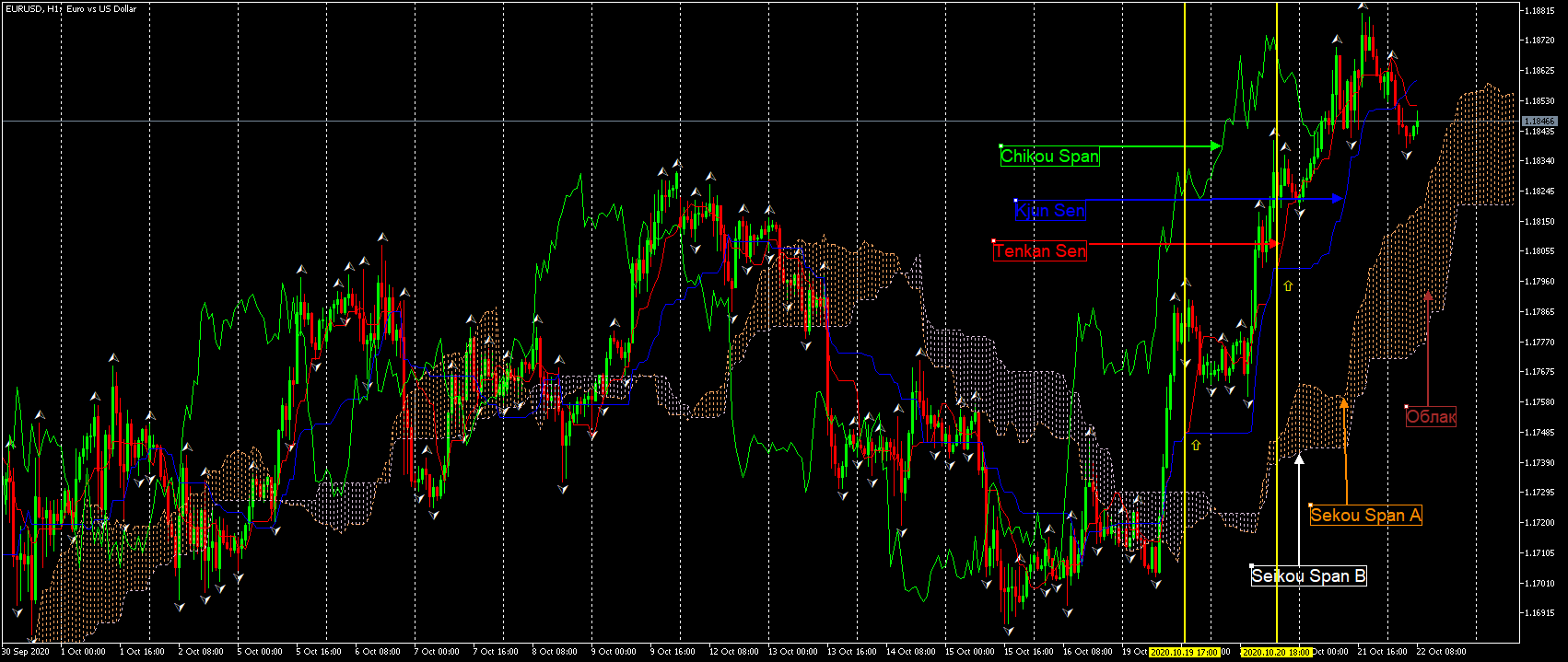Select the Kijun Sen text label
This screenshot has height=662, width=1568.
[1050, 211]
